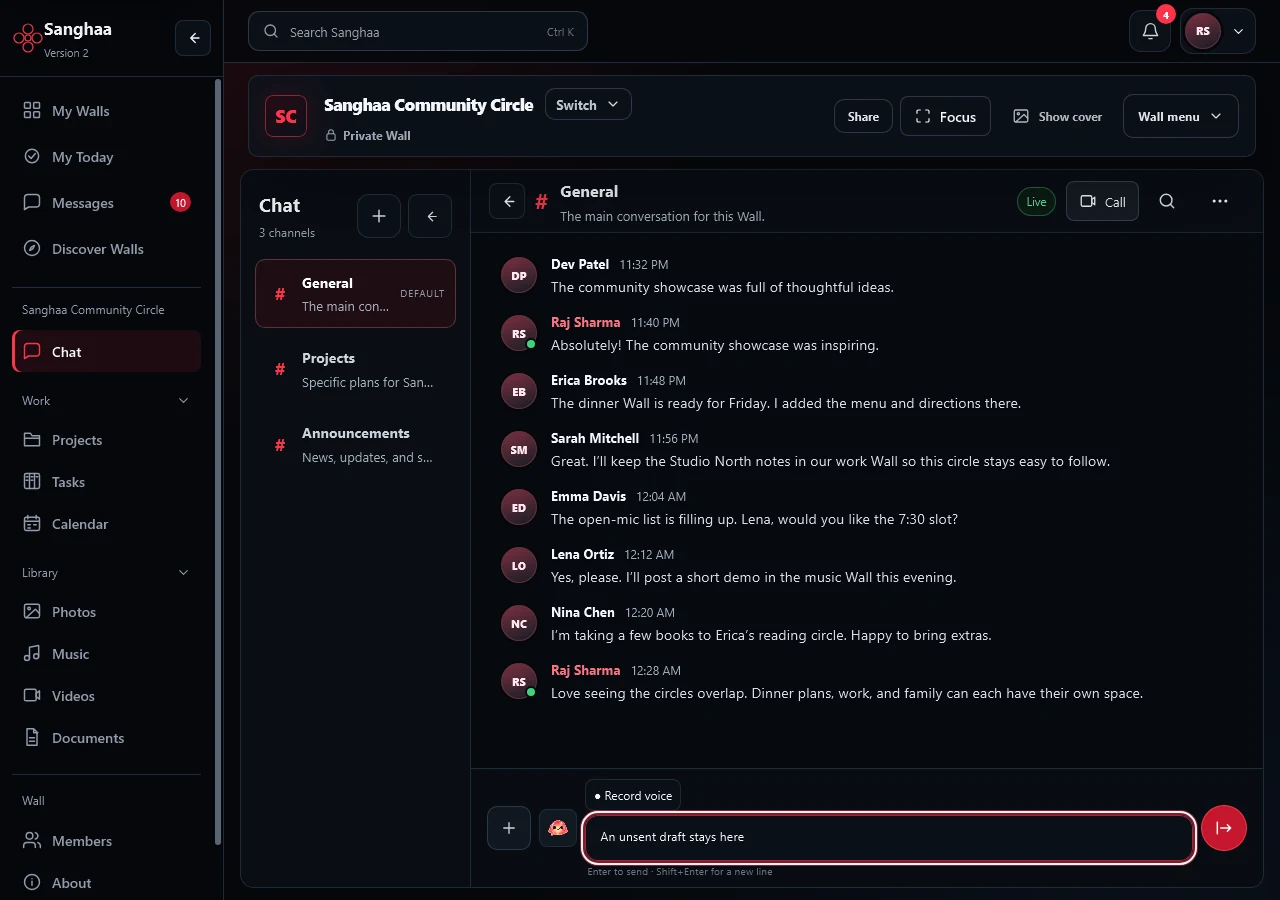Start a video Call
The height and width of the screenshot is (900, 1280).
click(x=1102, y=201)
